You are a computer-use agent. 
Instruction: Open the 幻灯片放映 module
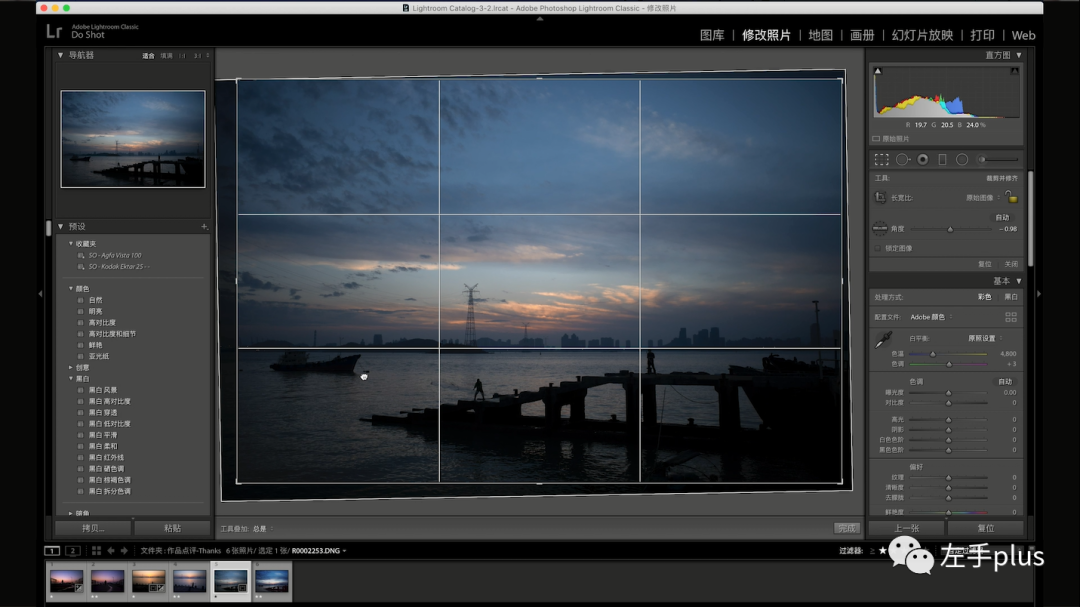point(922,35)
